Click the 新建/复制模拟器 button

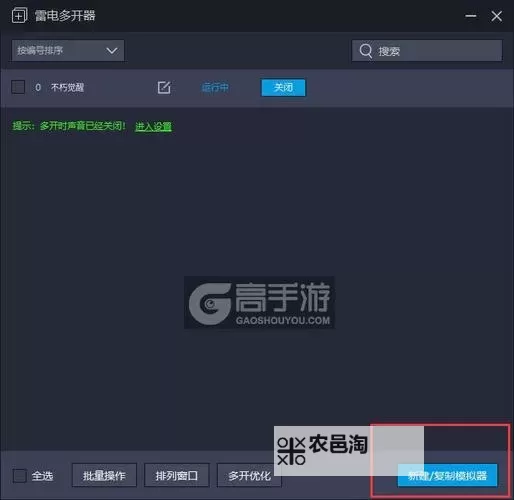click(x=447, y=475)
